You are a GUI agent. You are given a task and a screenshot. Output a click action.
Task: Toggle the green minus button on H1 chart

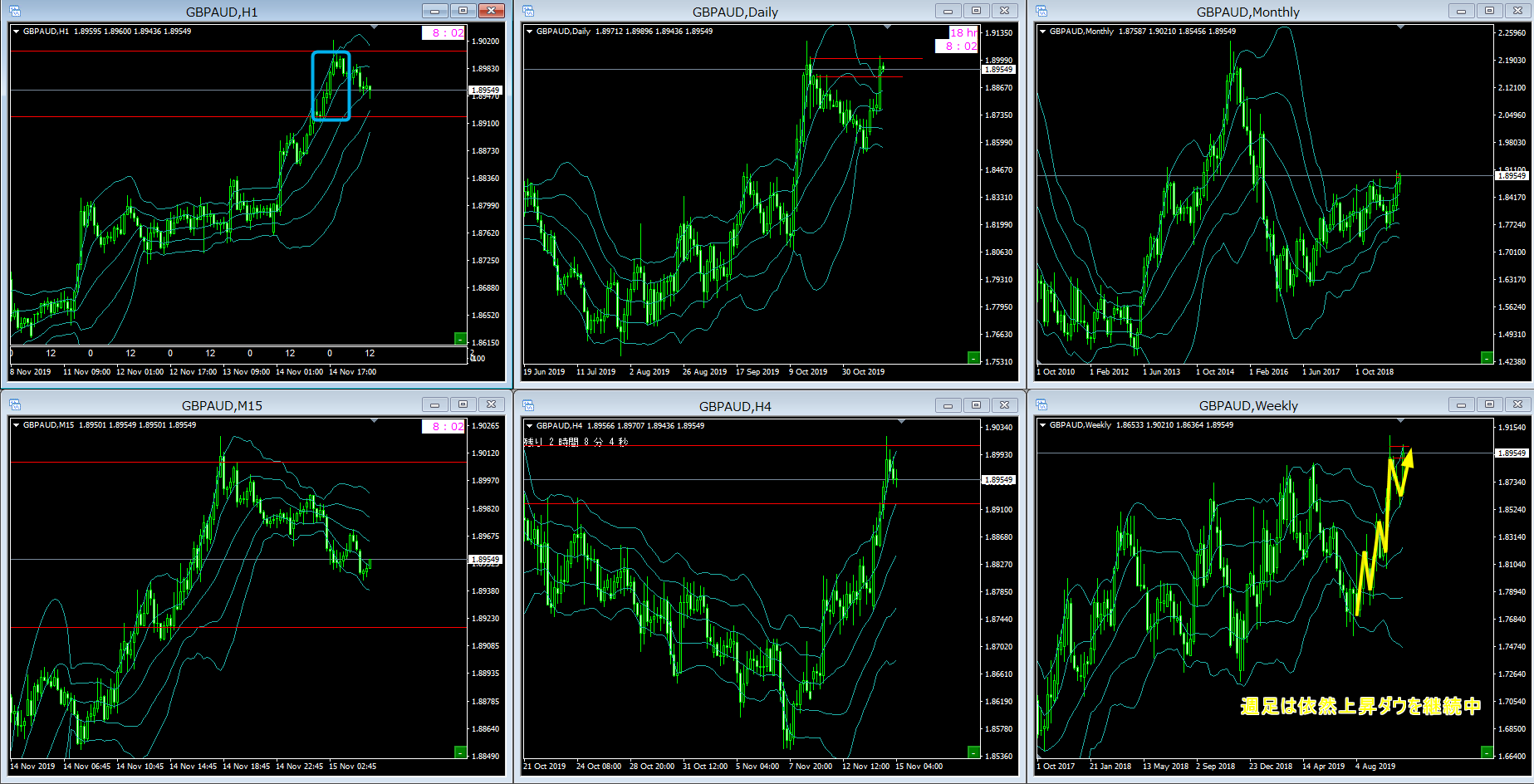coord(460,338)
